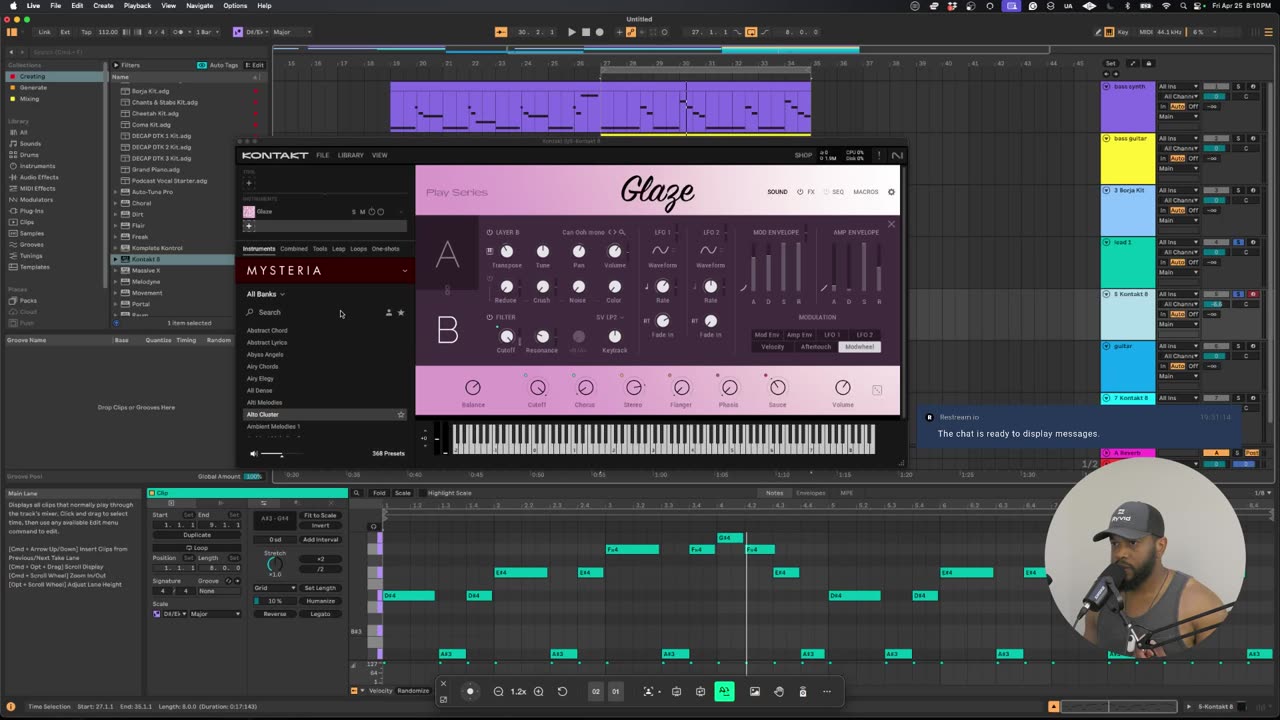Expand the All Banks dropdown
1280x720 pixels.
(266, 294)
